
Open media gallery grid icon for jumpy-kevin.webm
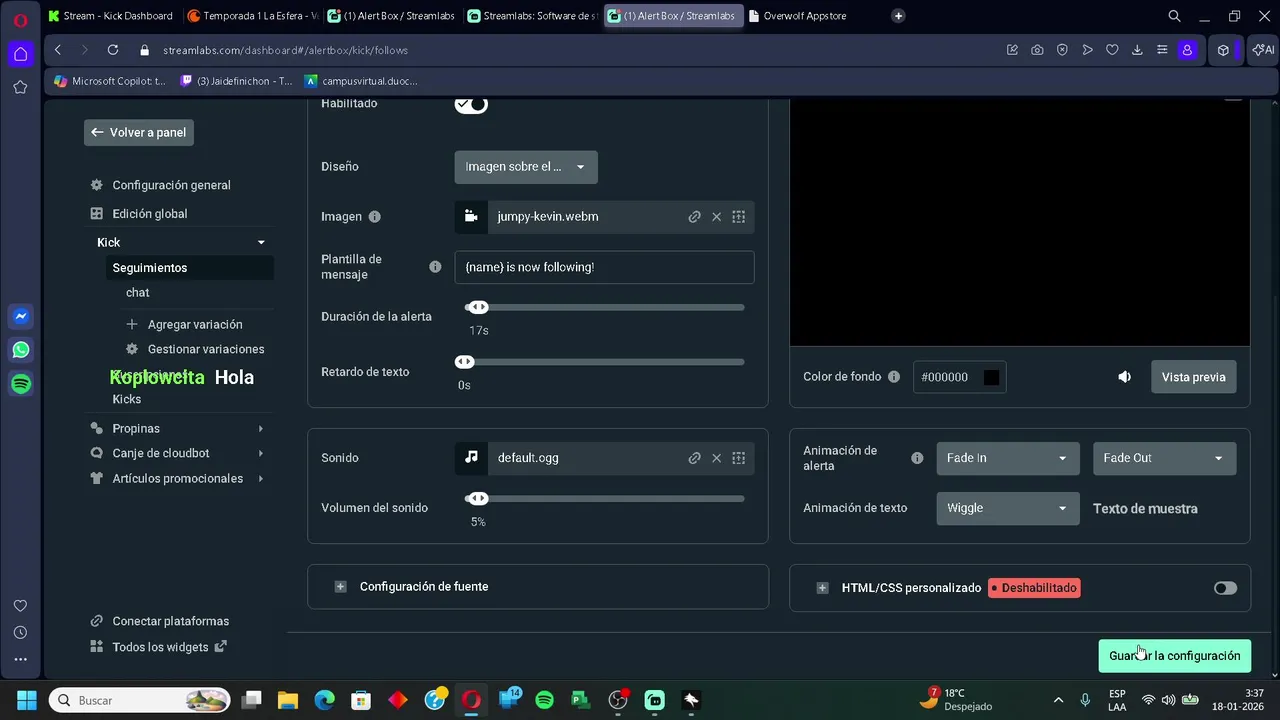tap(738, 217)
